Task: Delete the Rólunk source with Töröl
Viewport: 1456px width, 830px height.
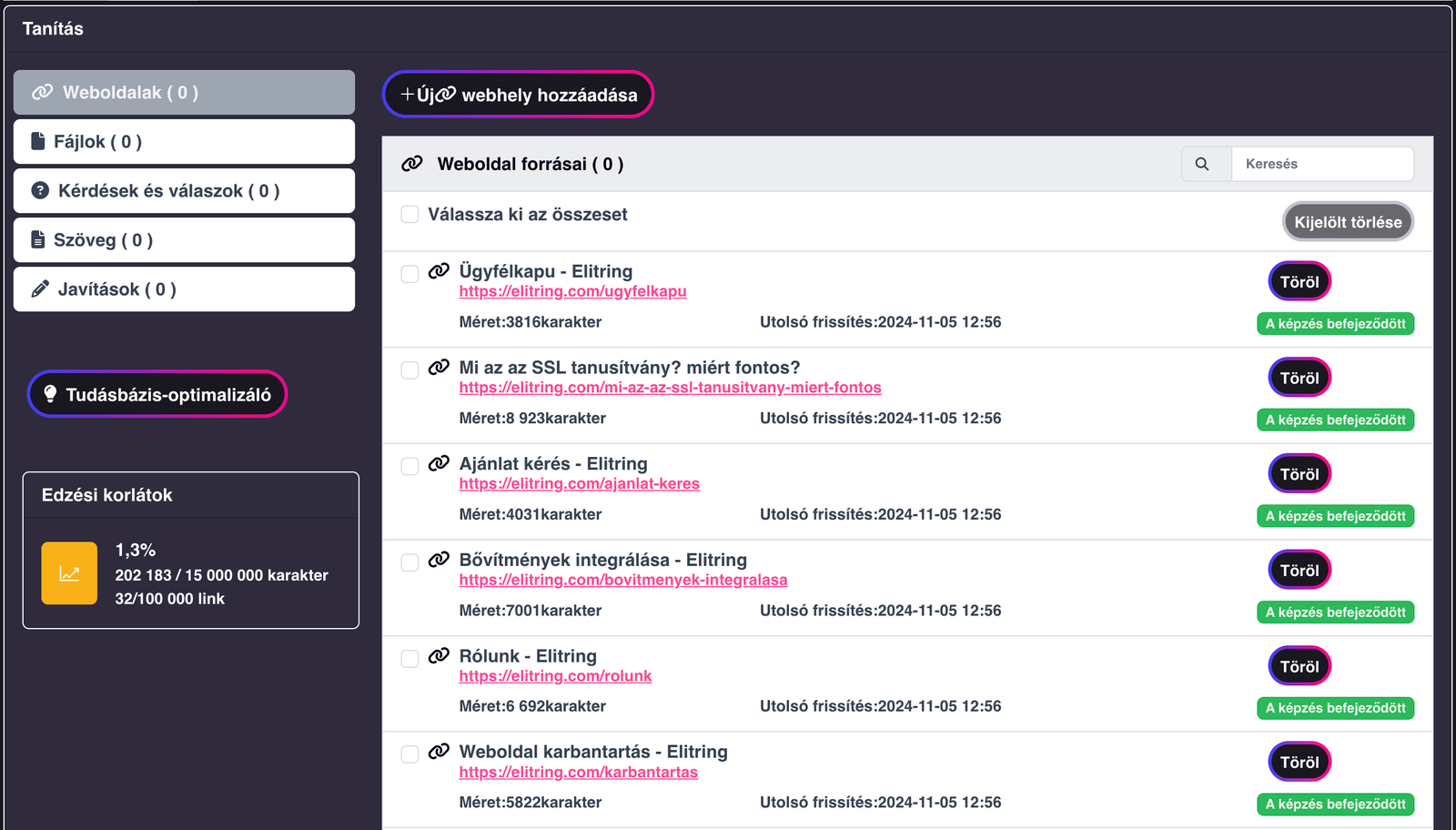Action: point(1299,666)
